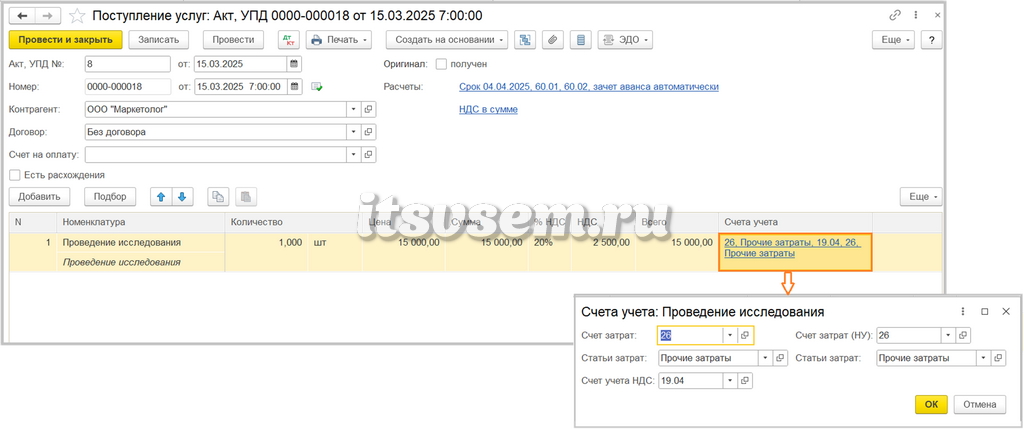Open document structure of subordination icon

[x=524, y=40]
